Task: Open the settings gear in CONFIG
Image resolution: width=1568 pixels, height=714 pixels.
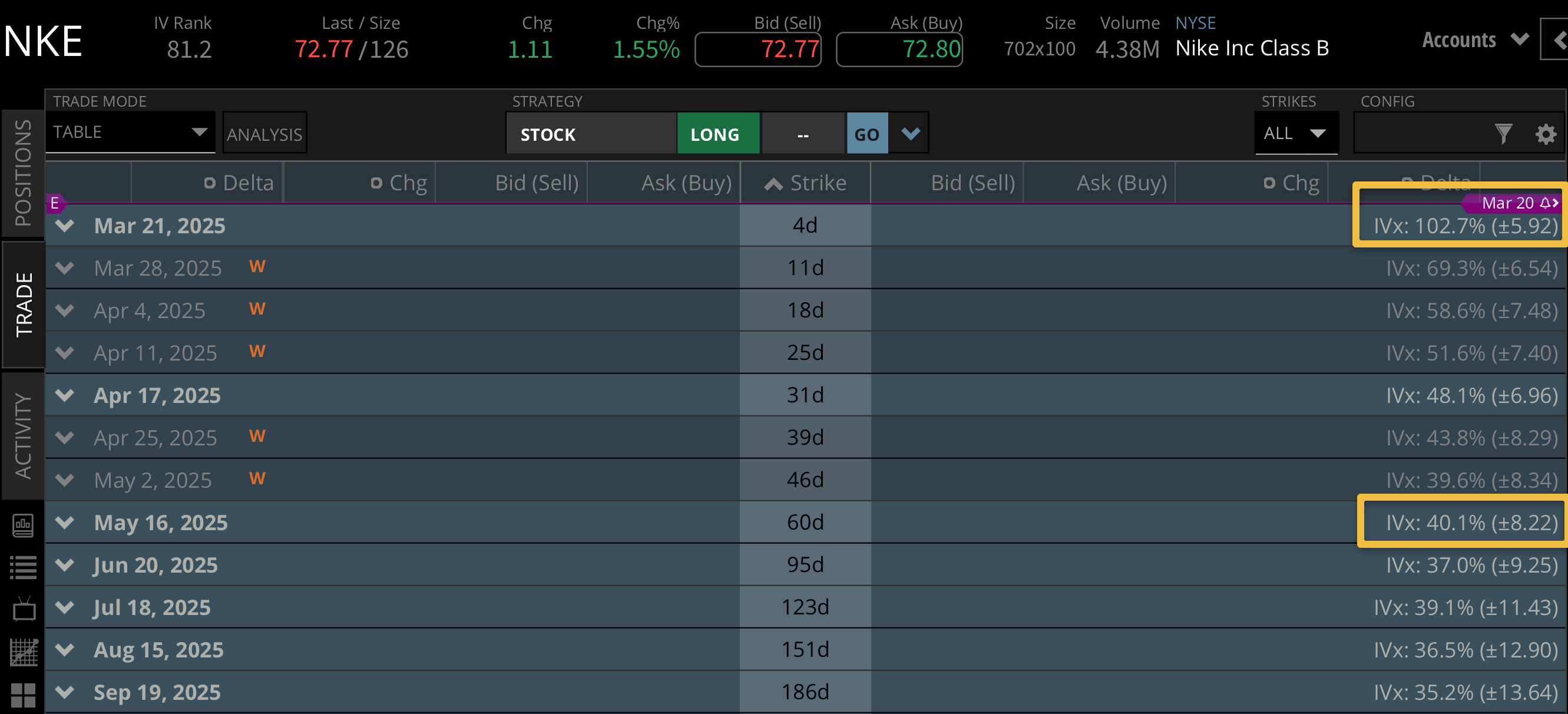Action: (1546, 134)
